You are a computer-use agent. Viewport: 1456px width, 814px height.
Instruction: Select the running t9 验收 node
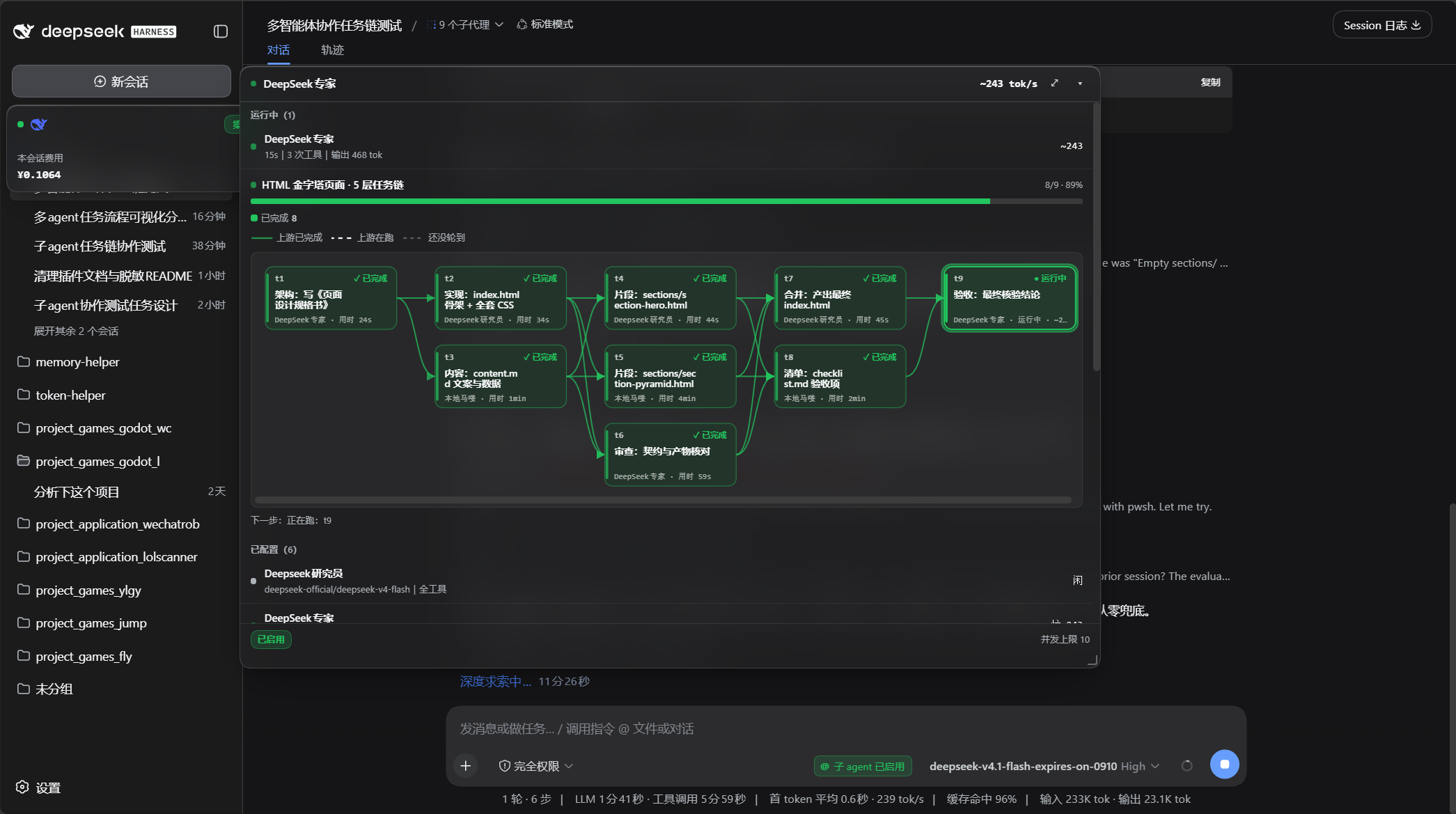point(1010,298)
